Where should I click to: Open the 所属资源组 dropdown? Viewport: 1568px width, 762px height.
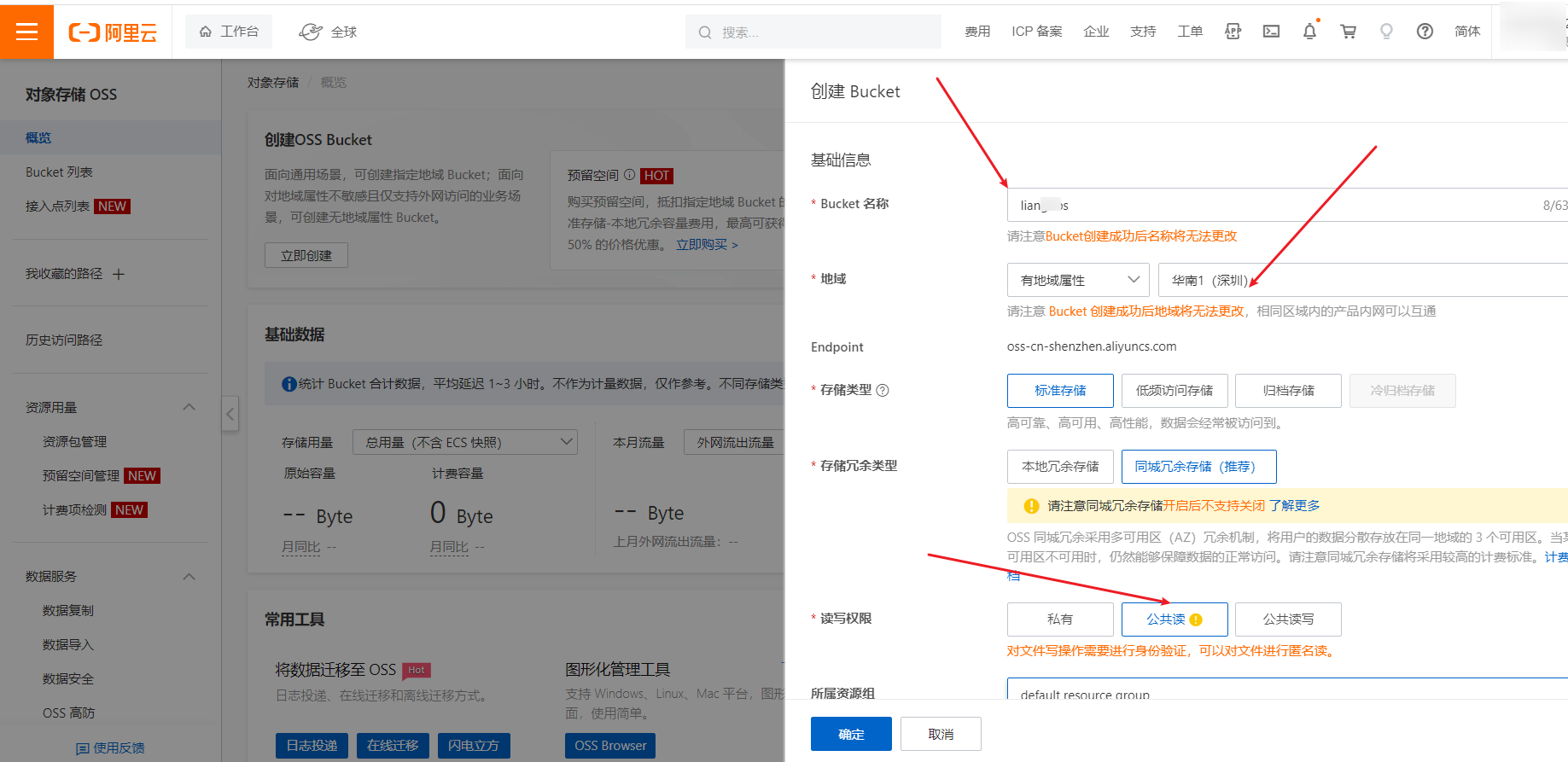point(1287,689)
